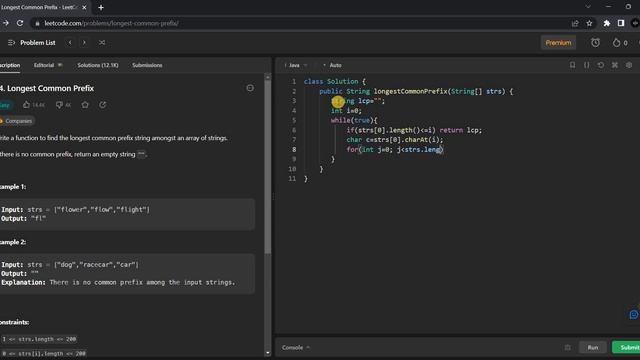
Task: Format code with braces icon
Action: (587, 65)
